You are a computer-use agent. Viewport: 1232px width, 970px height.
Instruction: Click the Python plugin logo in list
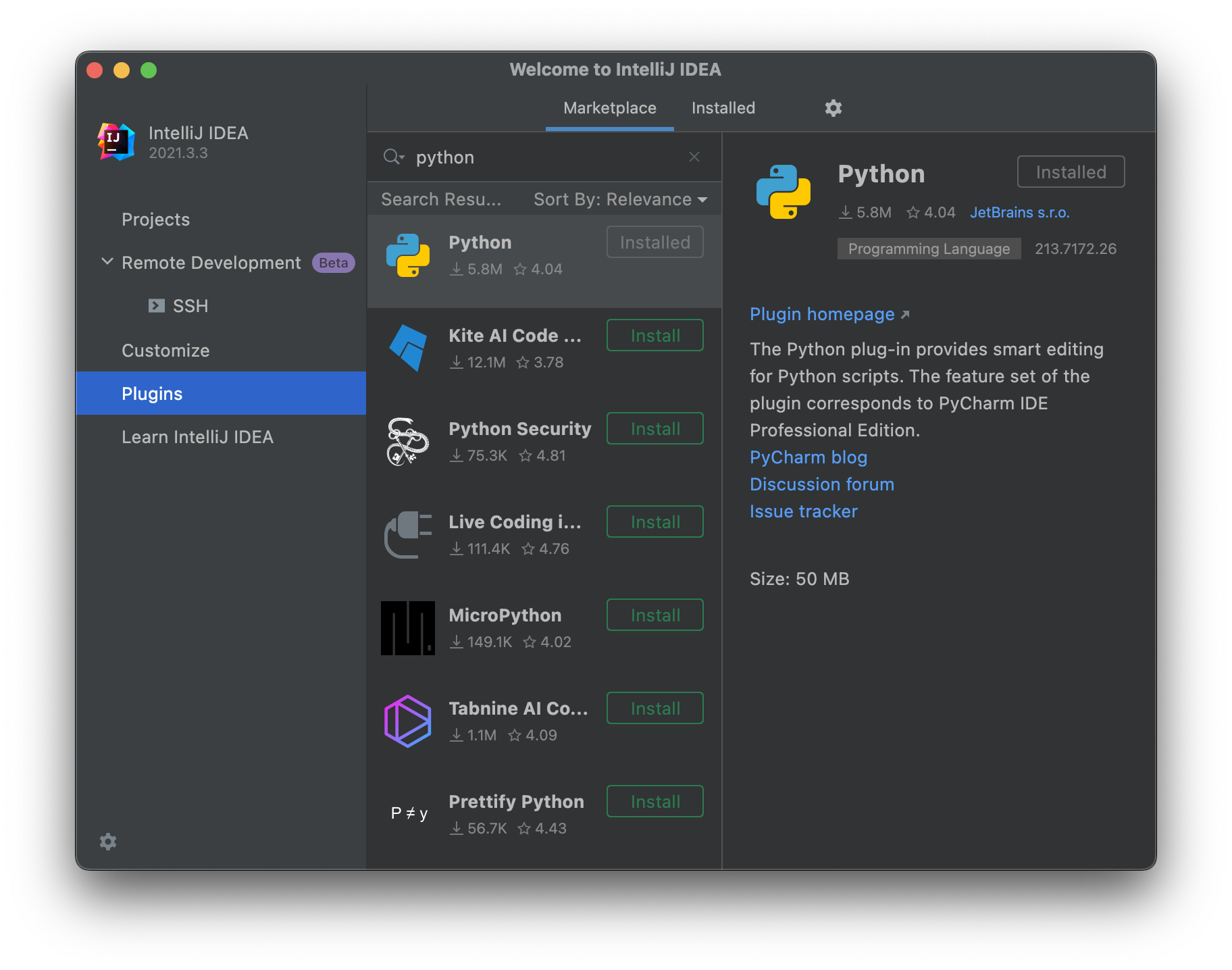point(408,255)
